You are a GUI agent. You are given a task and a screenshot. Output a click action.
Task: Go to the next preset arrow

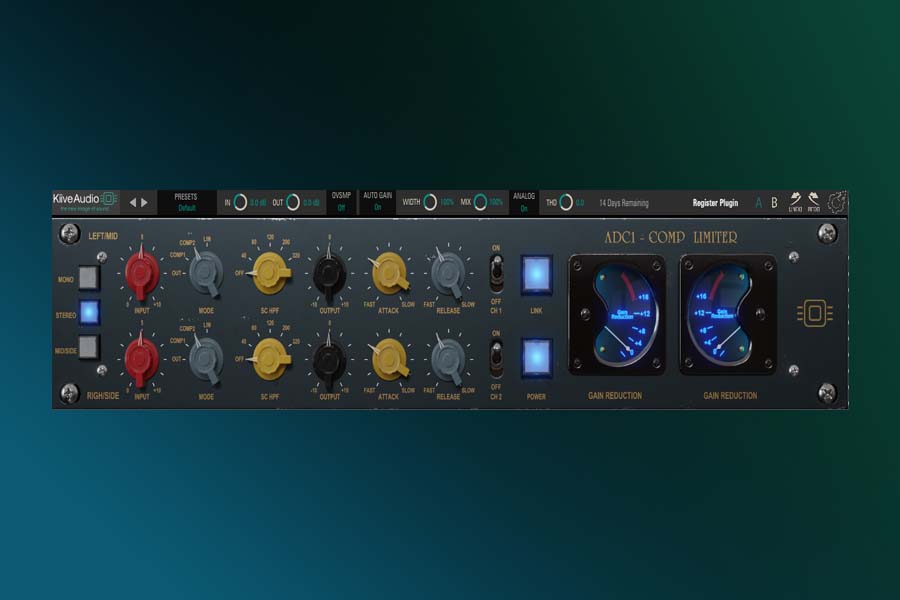[x=145, y=202]
